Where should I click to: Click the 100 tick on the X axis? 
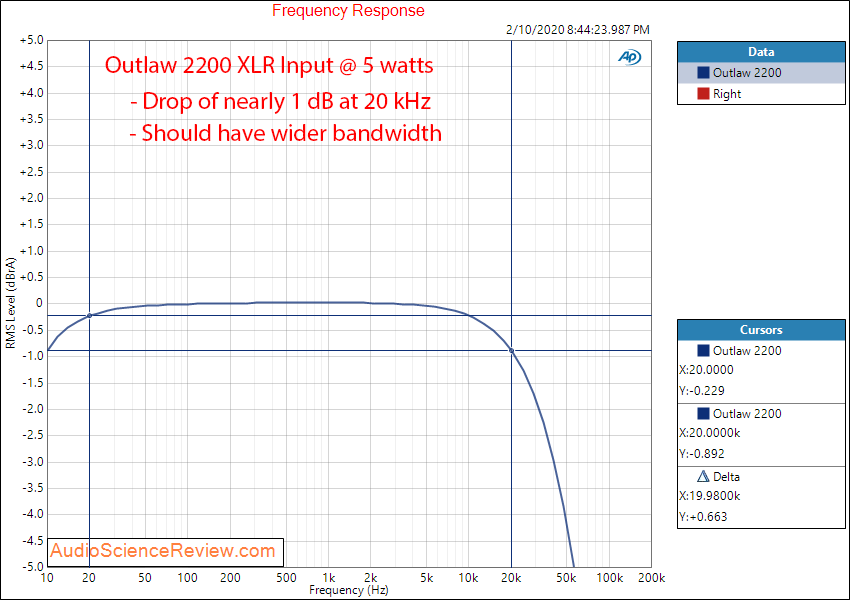188,578
